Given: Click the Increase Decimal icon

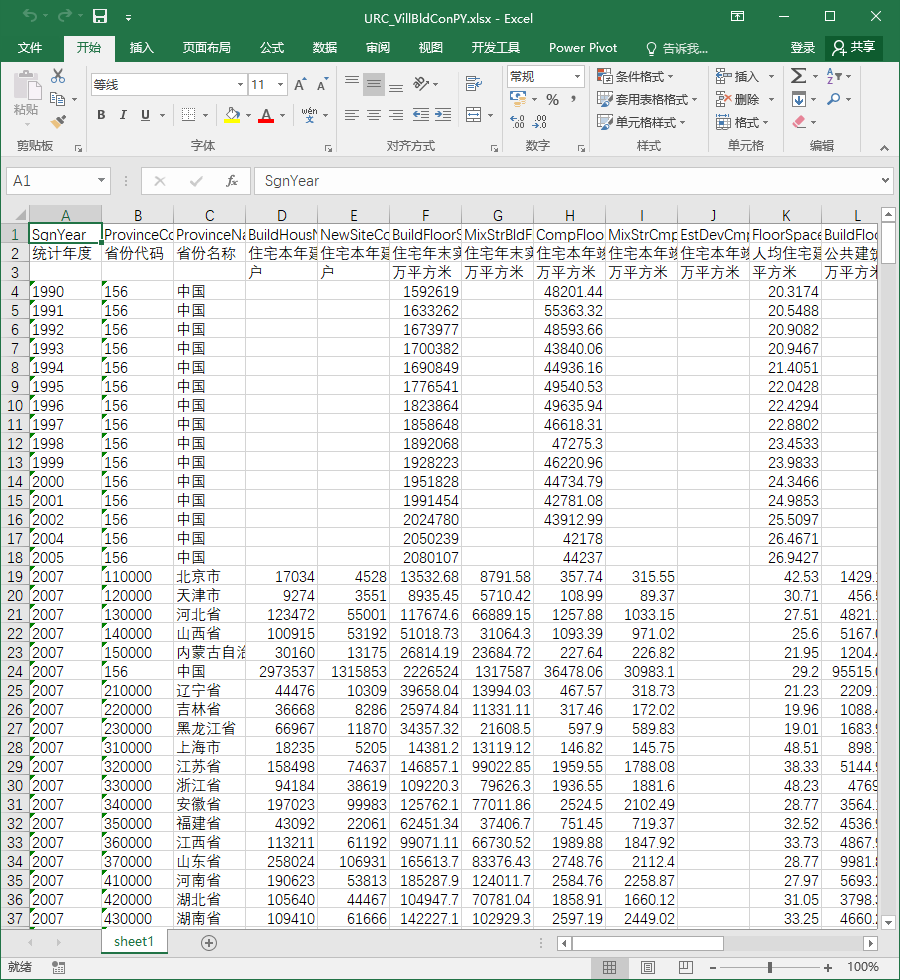Looking at the screenshot, I should coord(518,121).
